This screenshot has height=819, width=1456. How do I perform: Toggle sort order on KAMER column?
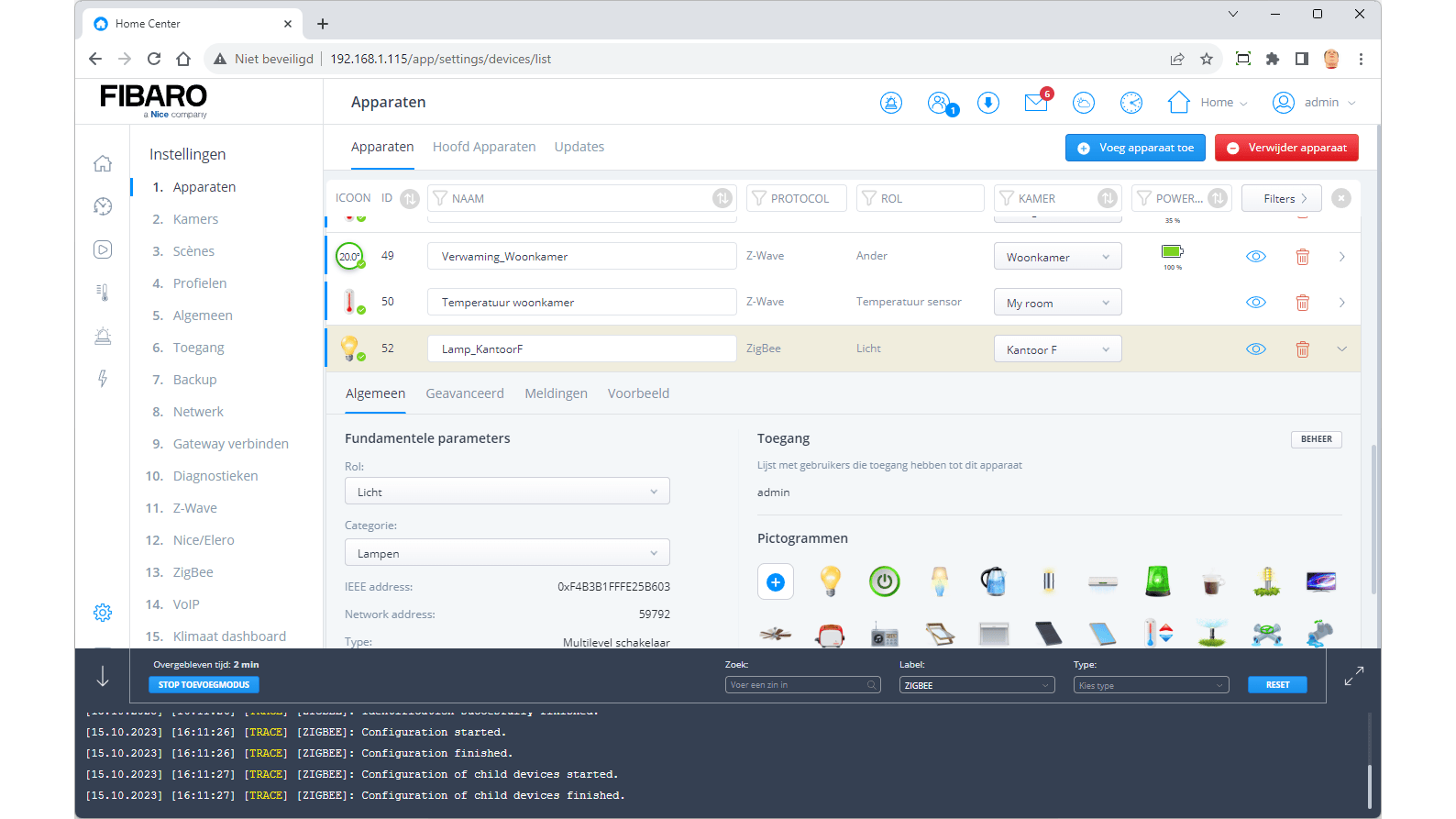click(x=1108, y=198)
